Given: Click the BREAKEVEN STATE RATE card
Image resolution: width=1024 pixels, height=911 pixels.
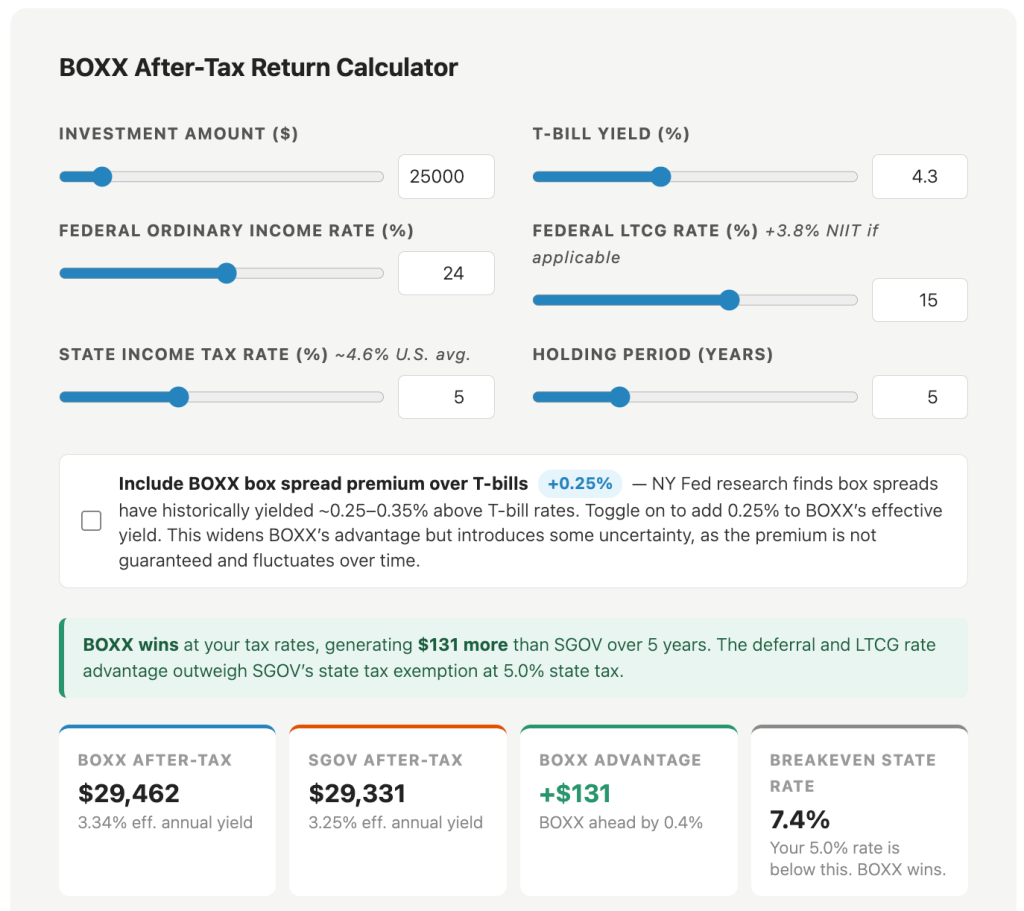Looking at the screenshot, I should point(859,810).
